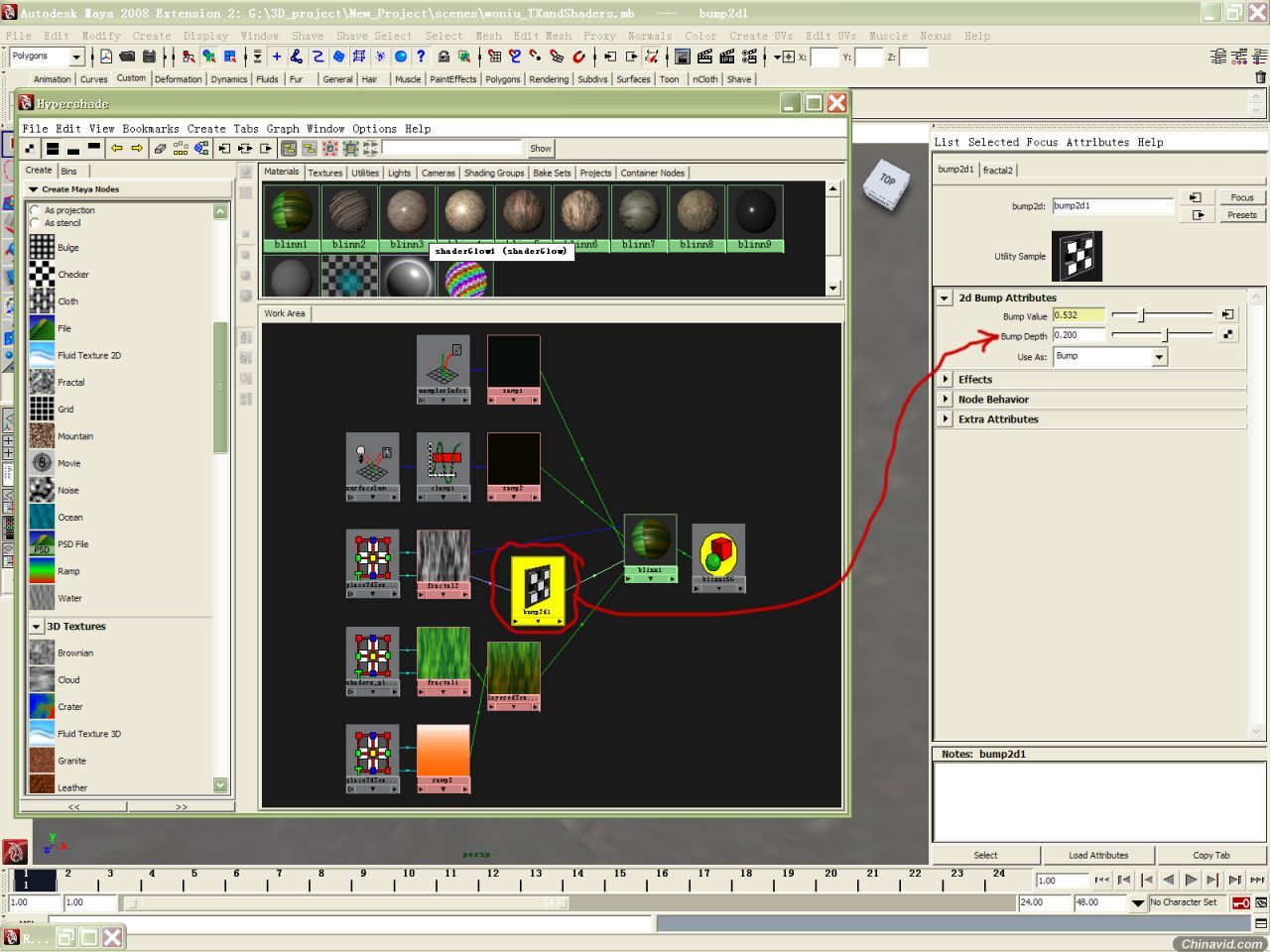Click the Bump Value 0.532 field
1270x952 pixels.
(x=1079, y=315)
